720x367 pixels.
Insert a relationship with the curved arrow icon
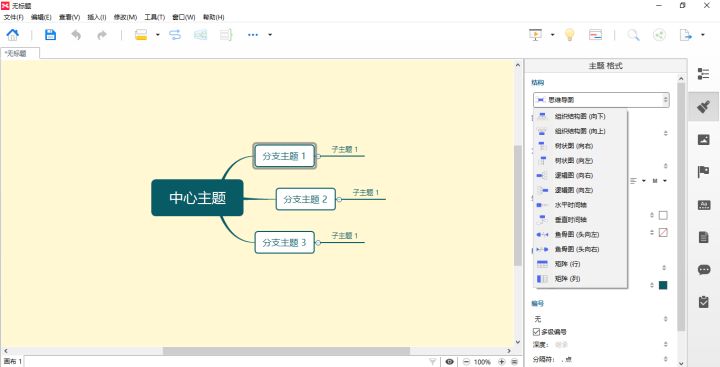[175, 35]
